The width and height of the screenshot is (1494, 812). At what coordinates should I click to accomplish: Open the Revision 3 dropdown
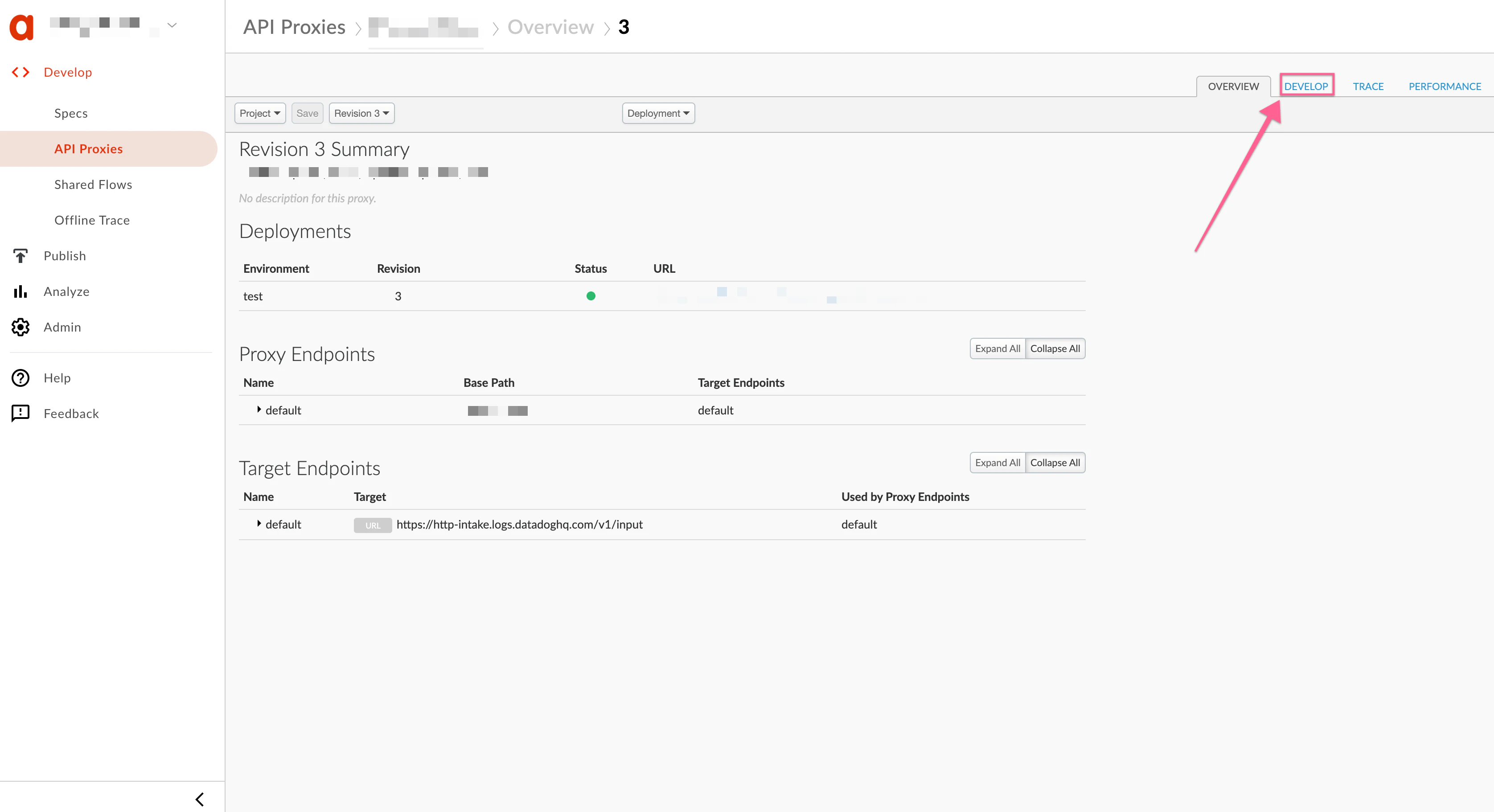click(361, 113)
